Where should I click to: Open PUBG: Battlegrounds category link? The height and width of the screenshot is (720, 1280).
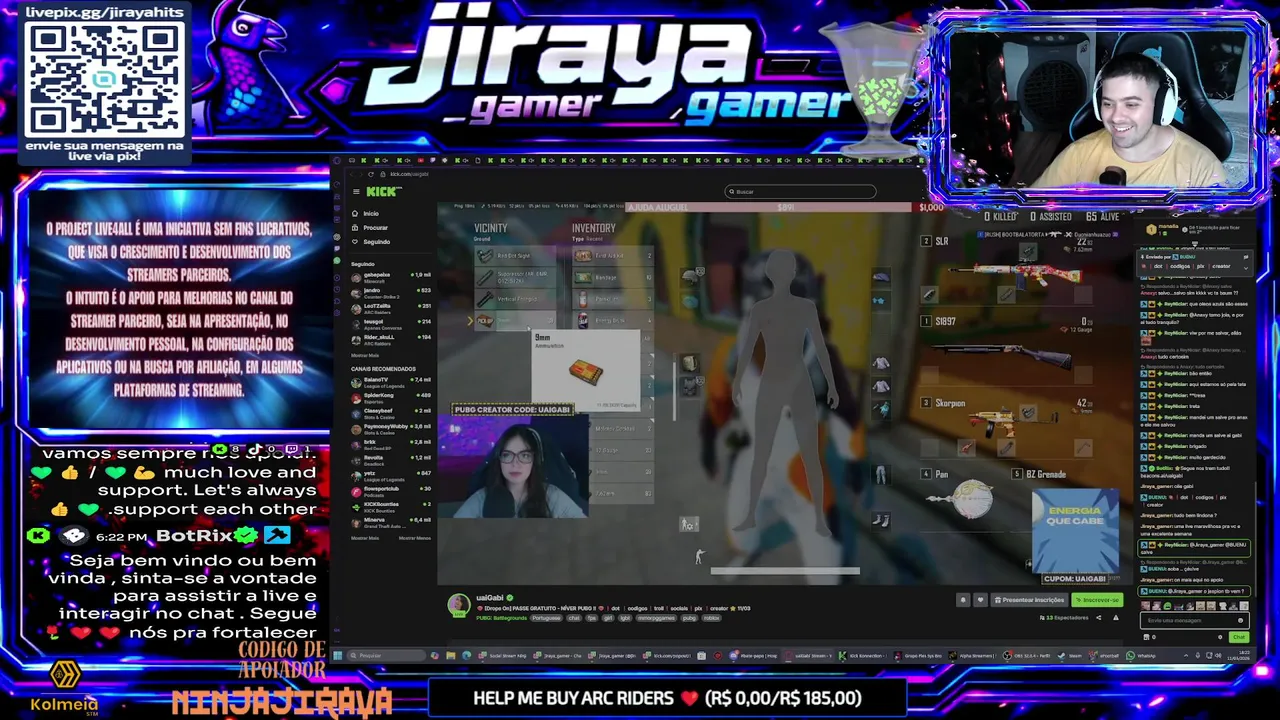tap(501, 618)
